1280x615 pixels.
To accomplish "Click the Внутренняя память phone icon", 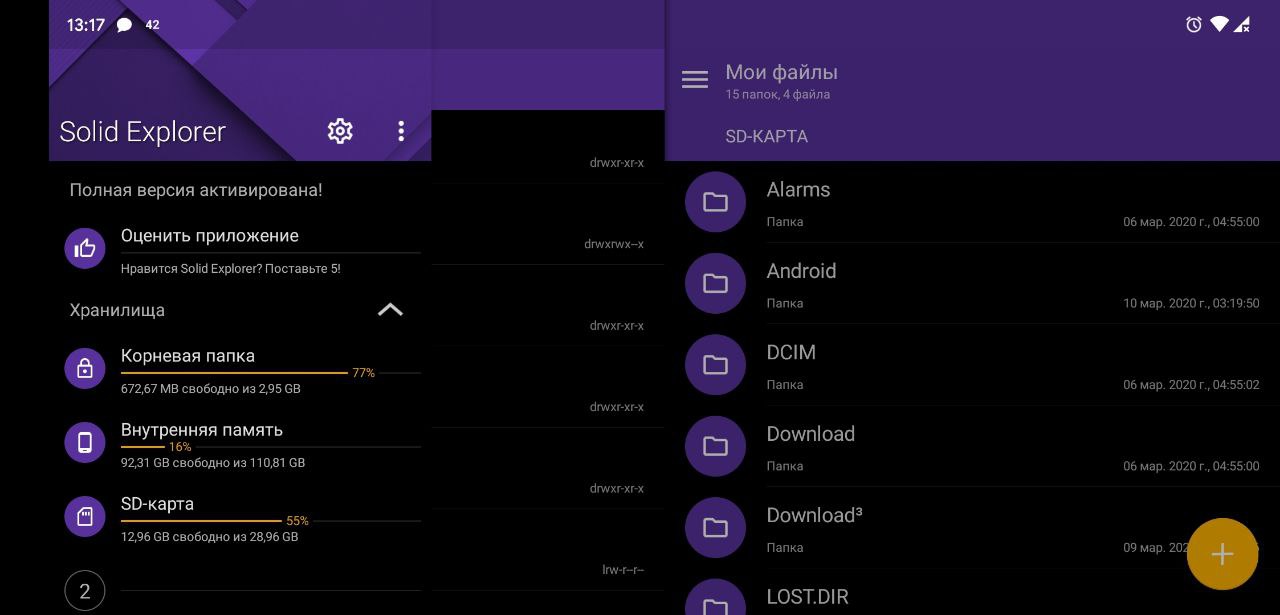I will [x=85, y=442].
